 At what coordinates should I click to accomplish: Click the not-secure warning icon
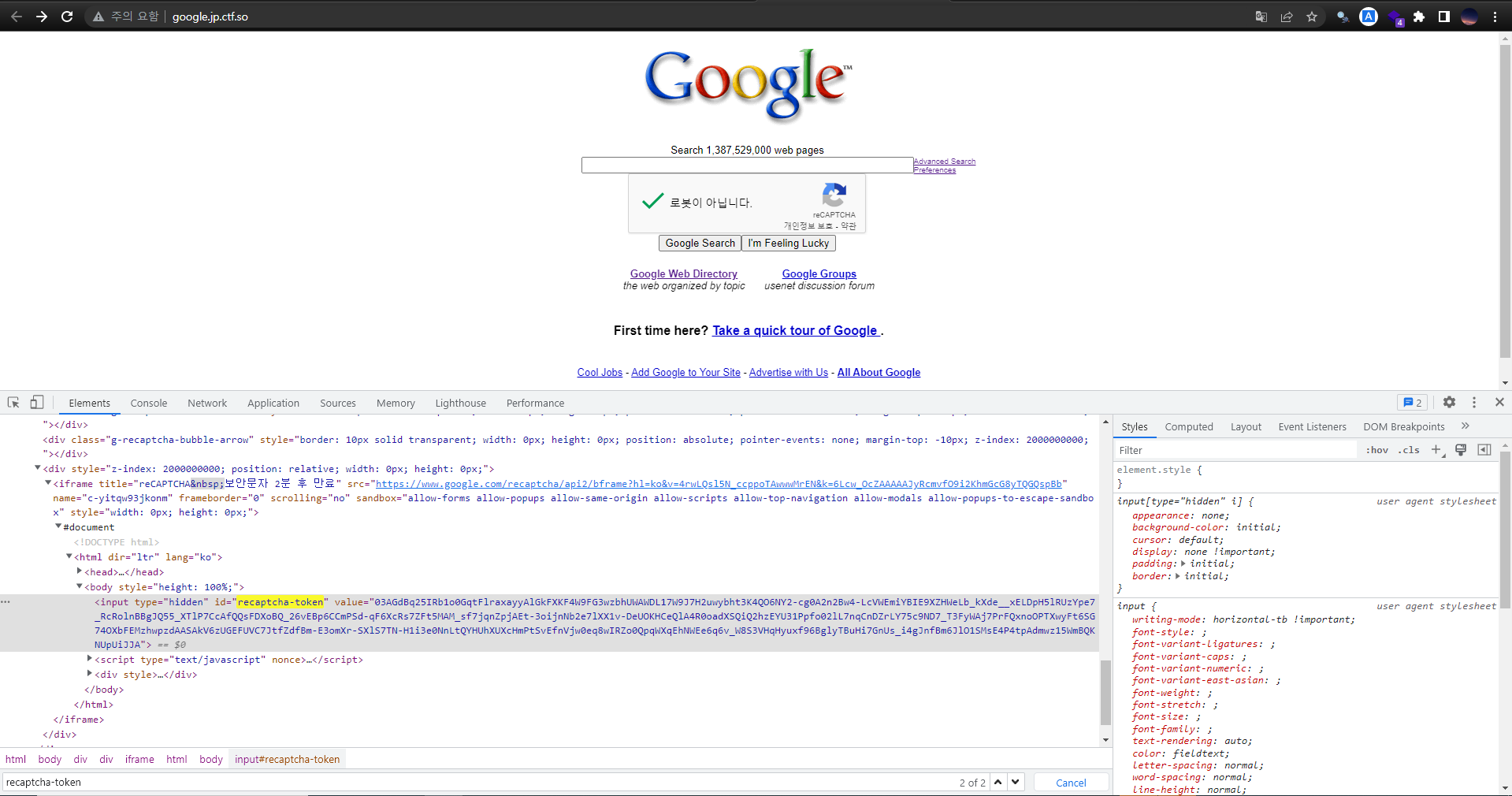[x=98, y=17]
